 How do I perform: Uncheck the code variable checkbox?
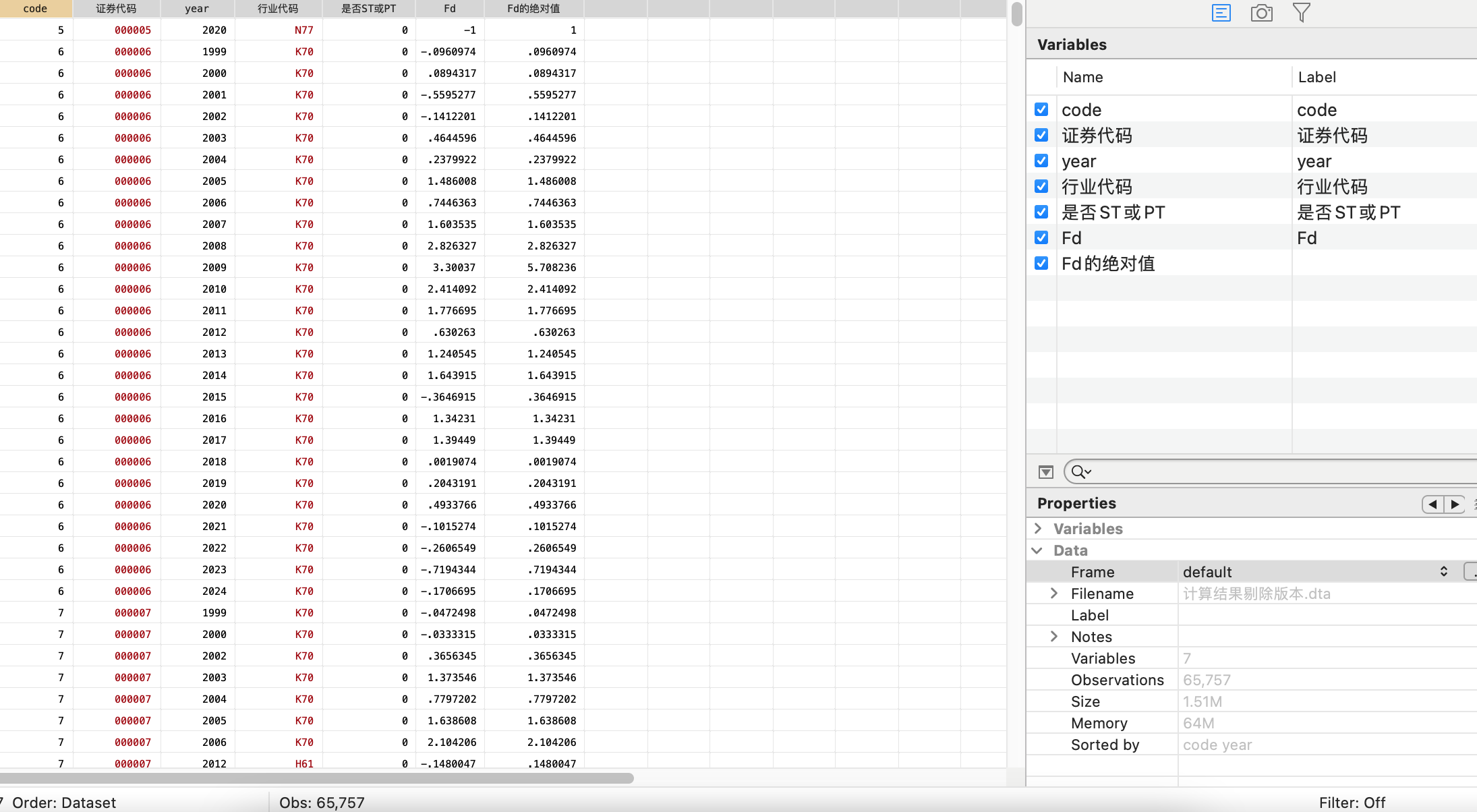[1041, 109]
